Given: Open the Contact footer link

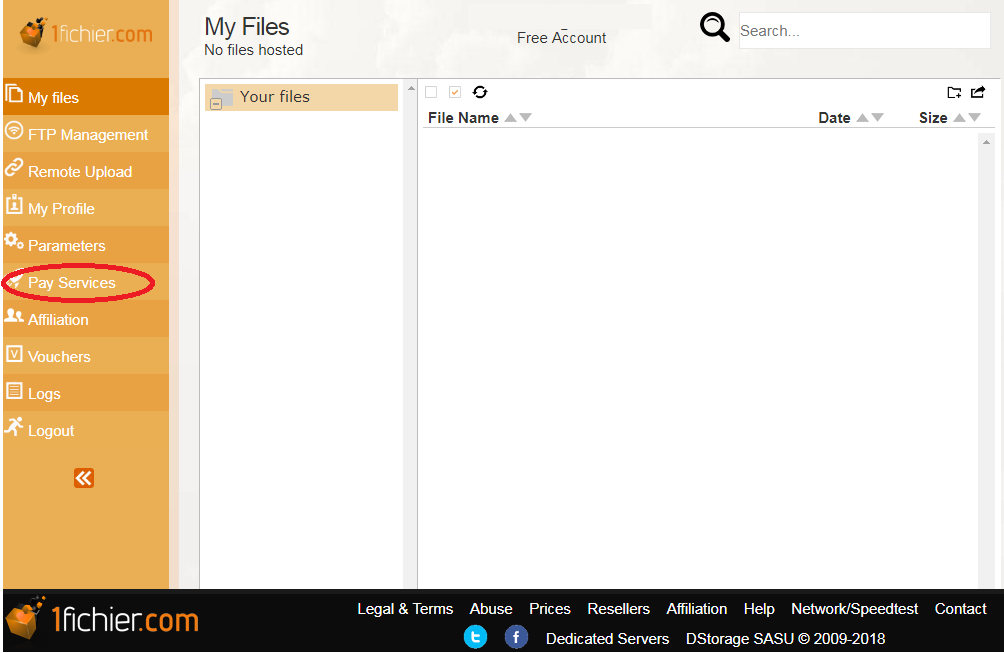Looking at the screenshot, I should [x=960, y=609].
